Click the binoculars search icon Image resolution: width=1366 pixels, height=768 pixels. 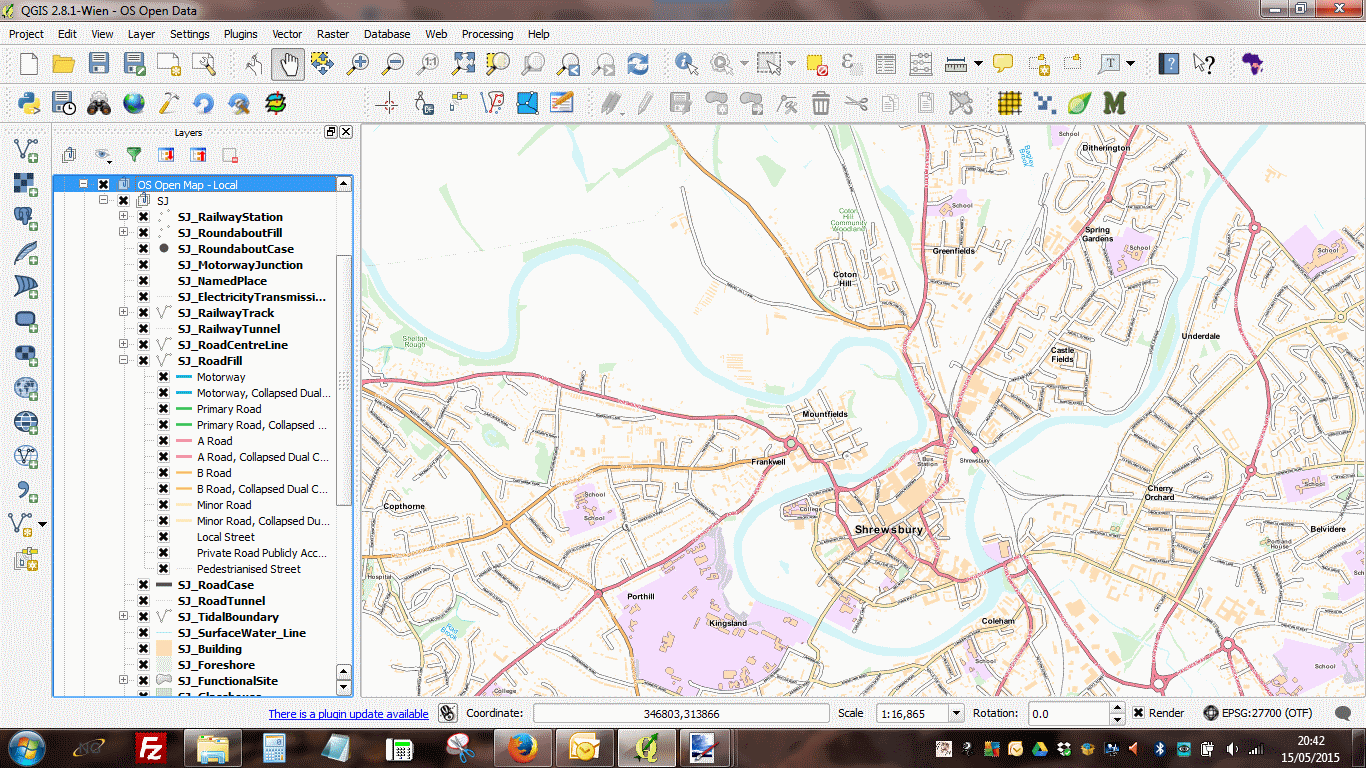[99, 103]
